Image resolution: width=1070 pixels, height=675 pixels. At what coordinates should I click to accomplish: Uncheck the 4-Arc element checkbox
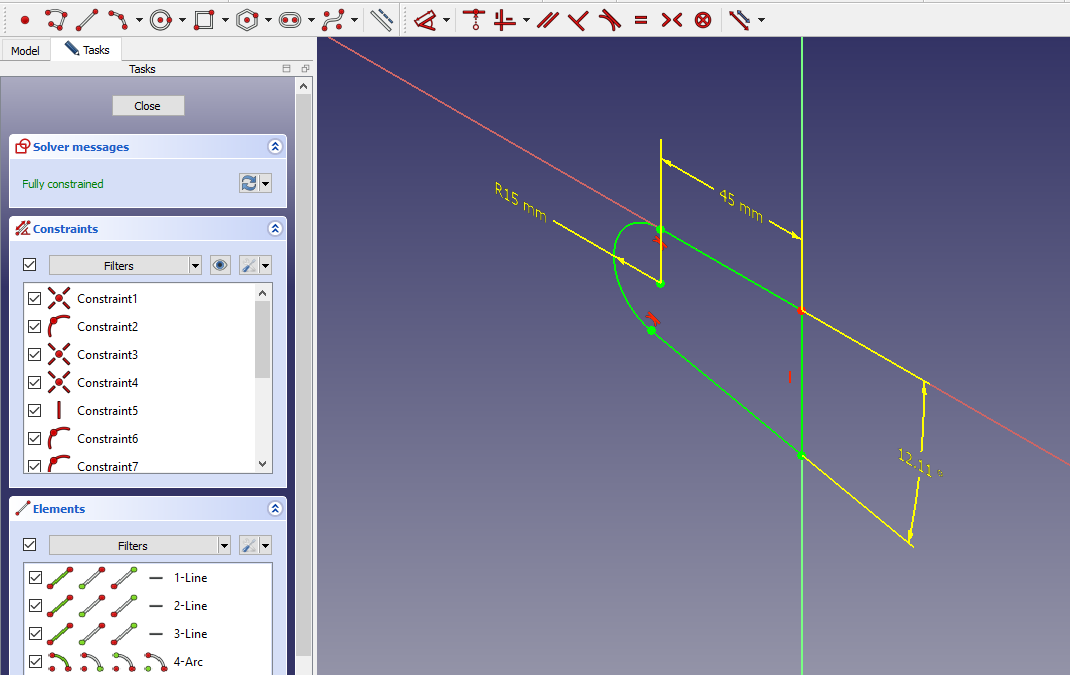coord(35,662)
